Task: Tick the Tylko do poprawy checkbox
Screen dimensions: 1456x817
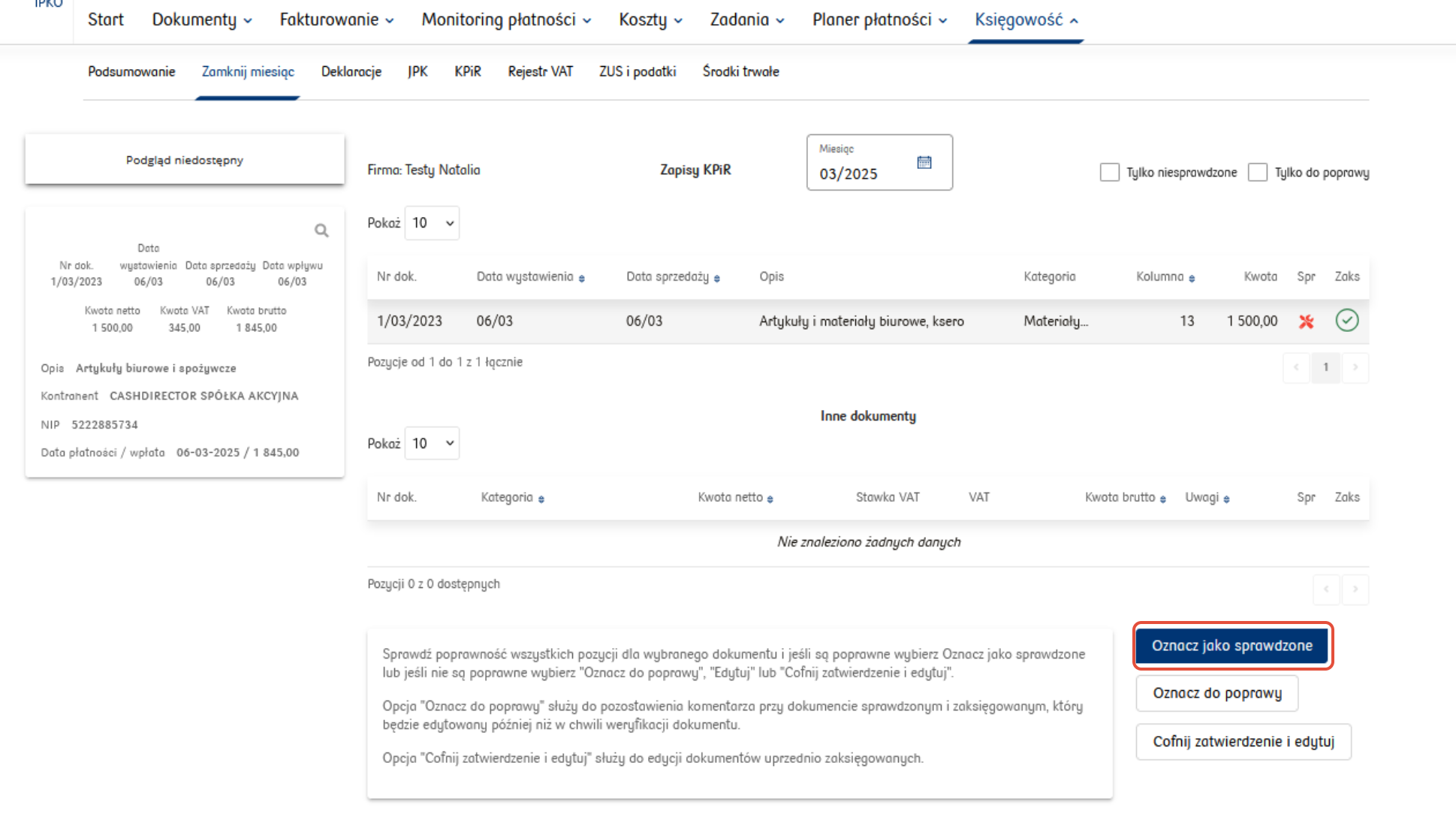Action: click(1258, 172)
